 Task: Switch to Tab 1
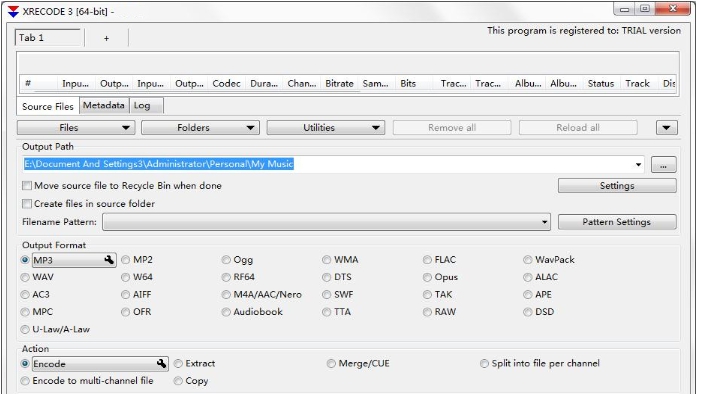48,38
